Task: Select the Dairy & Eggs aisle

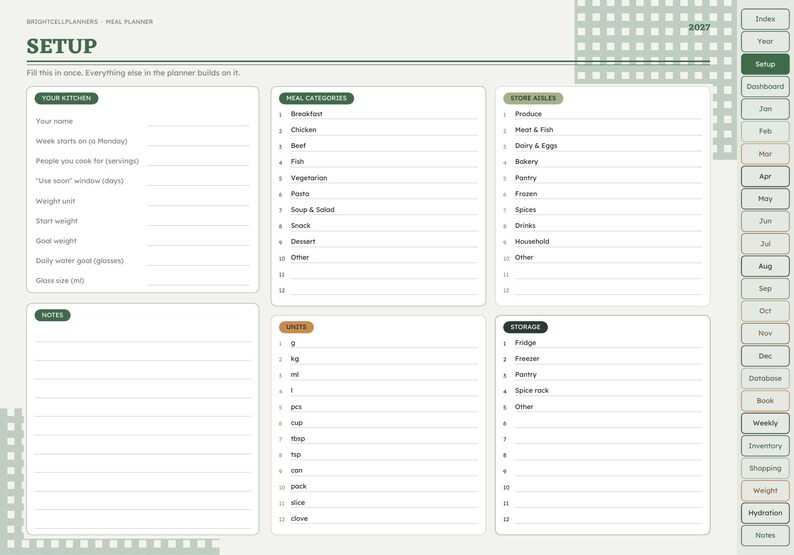Action: pos(602,146)
